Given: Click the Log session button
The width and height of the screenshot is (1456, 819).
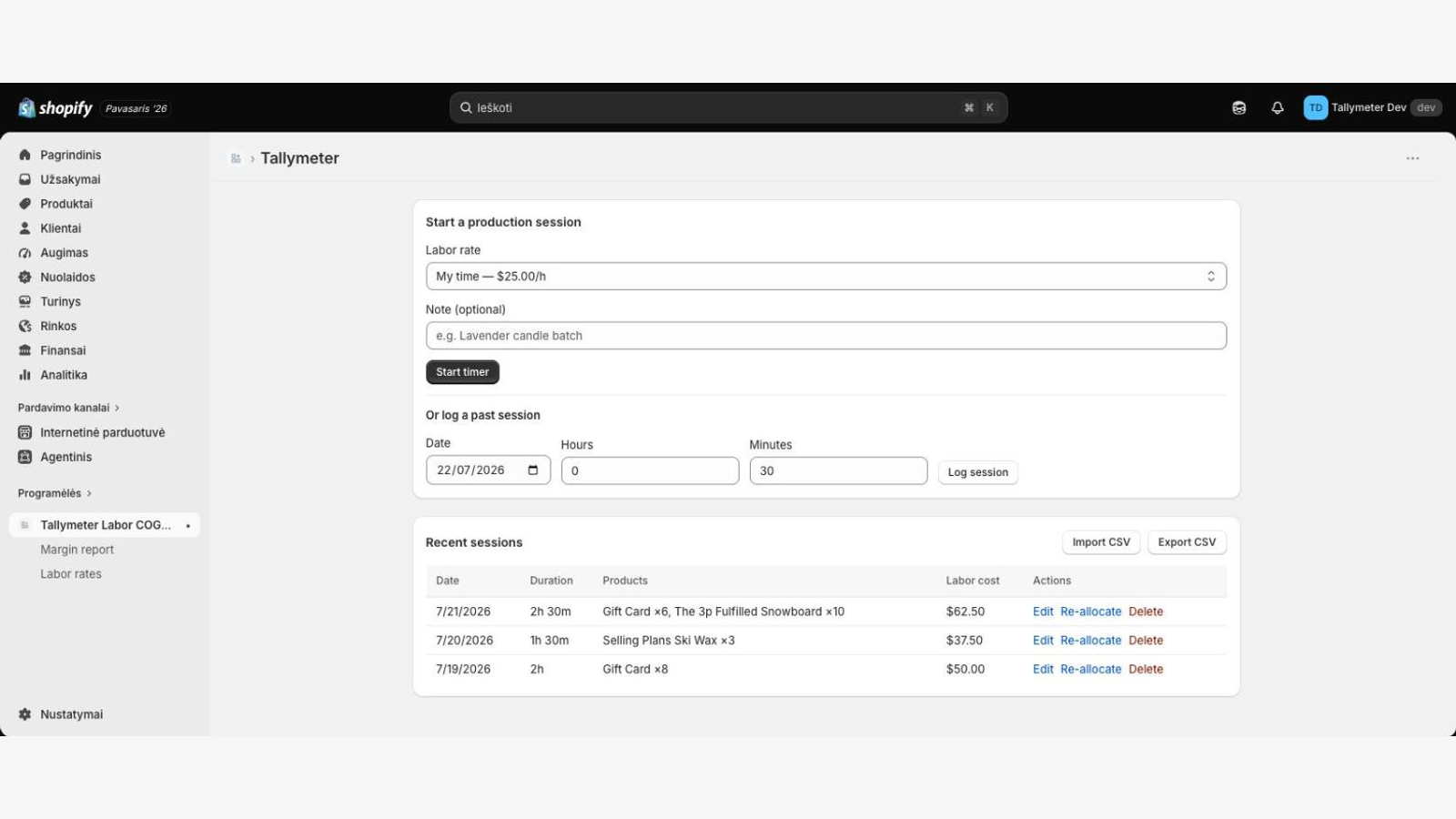Looking at the screenshot, I should coord(978,472).
